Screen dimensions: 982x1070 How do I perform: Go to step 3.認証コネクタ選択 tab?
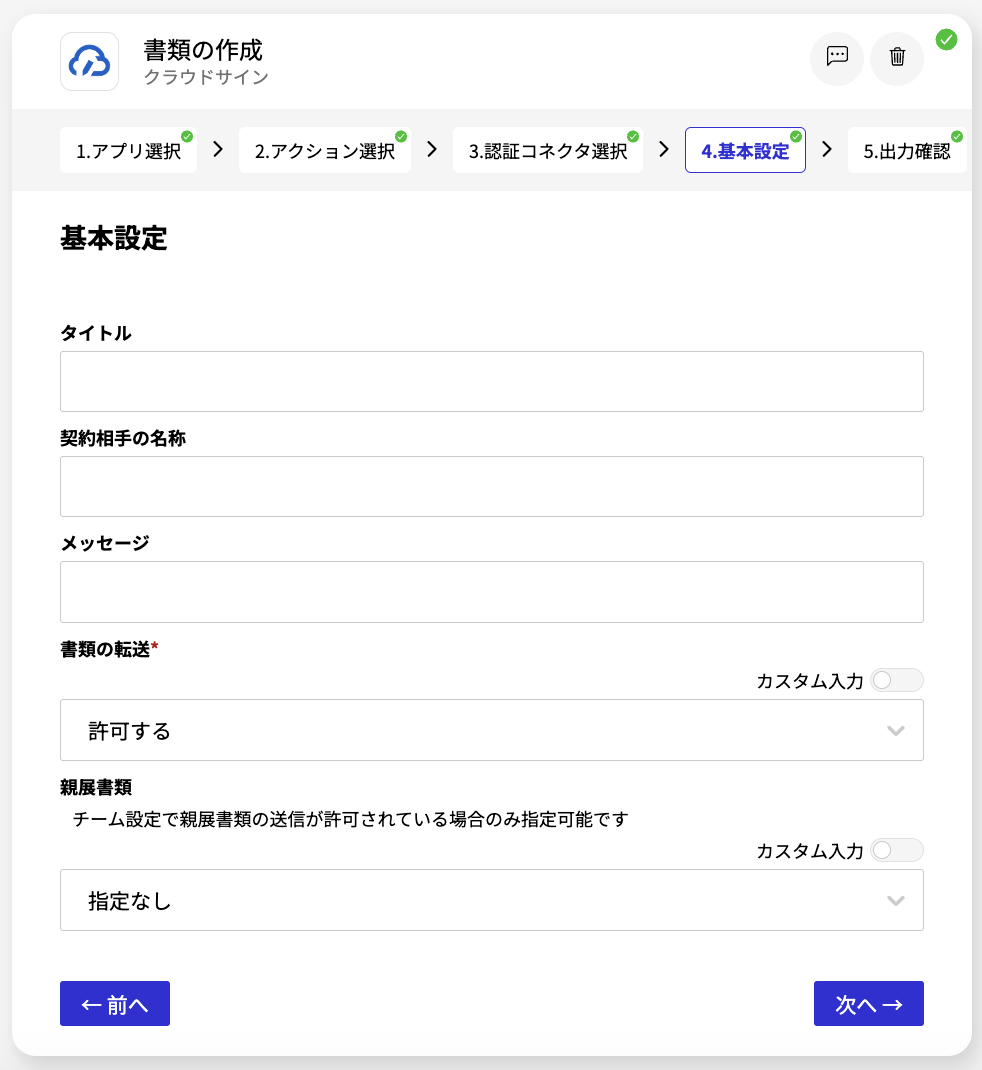click(x=548, y=150)
